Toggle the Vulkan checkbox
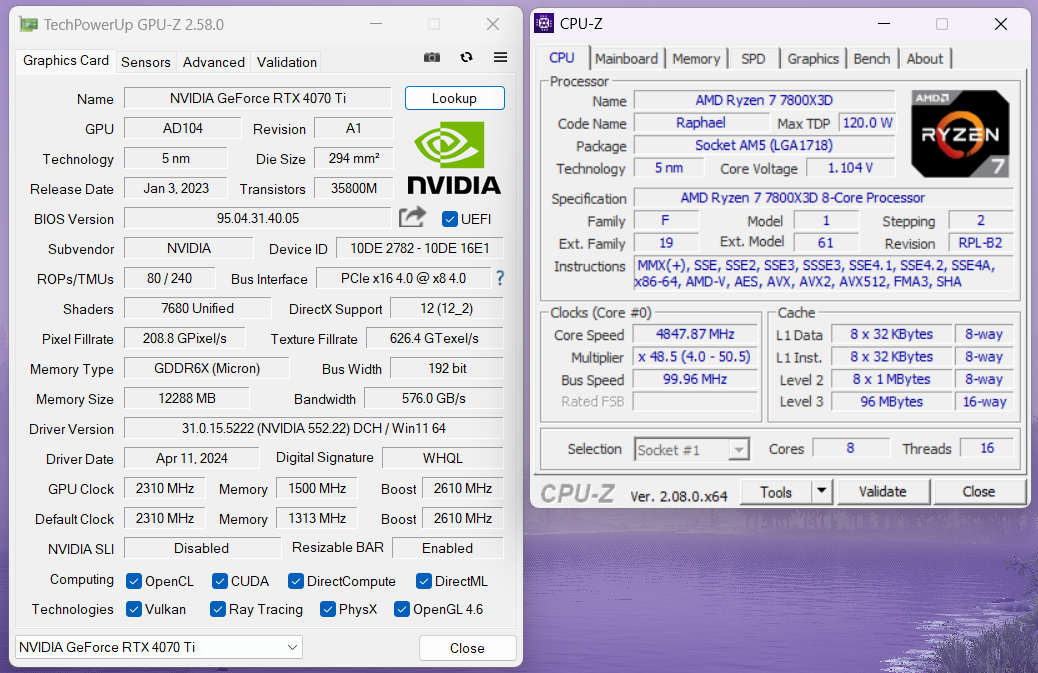The width and height of the screenshot is (1038, 673). point(134,609)
